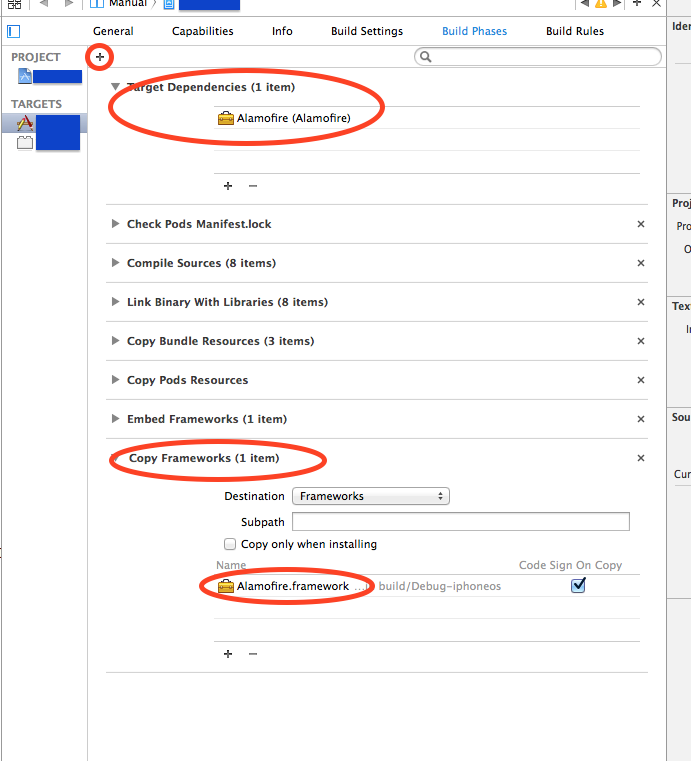Add a file to Copy Frameworks
Screen dimensions: 691x761
pyautogui.click(x=228, y=654)
